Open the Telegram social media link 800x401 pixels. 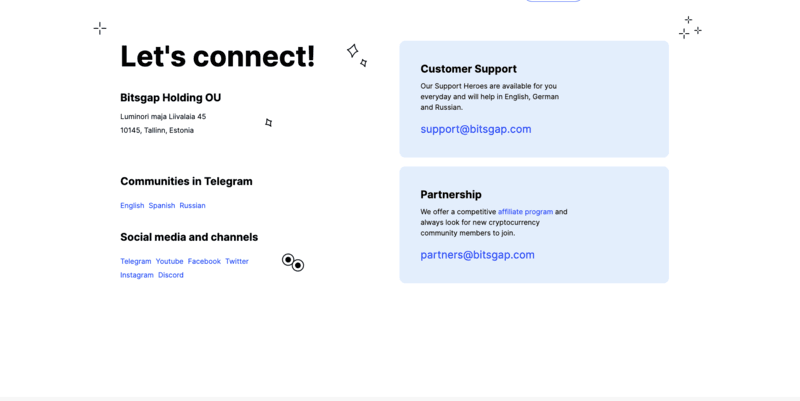[136, 261]
